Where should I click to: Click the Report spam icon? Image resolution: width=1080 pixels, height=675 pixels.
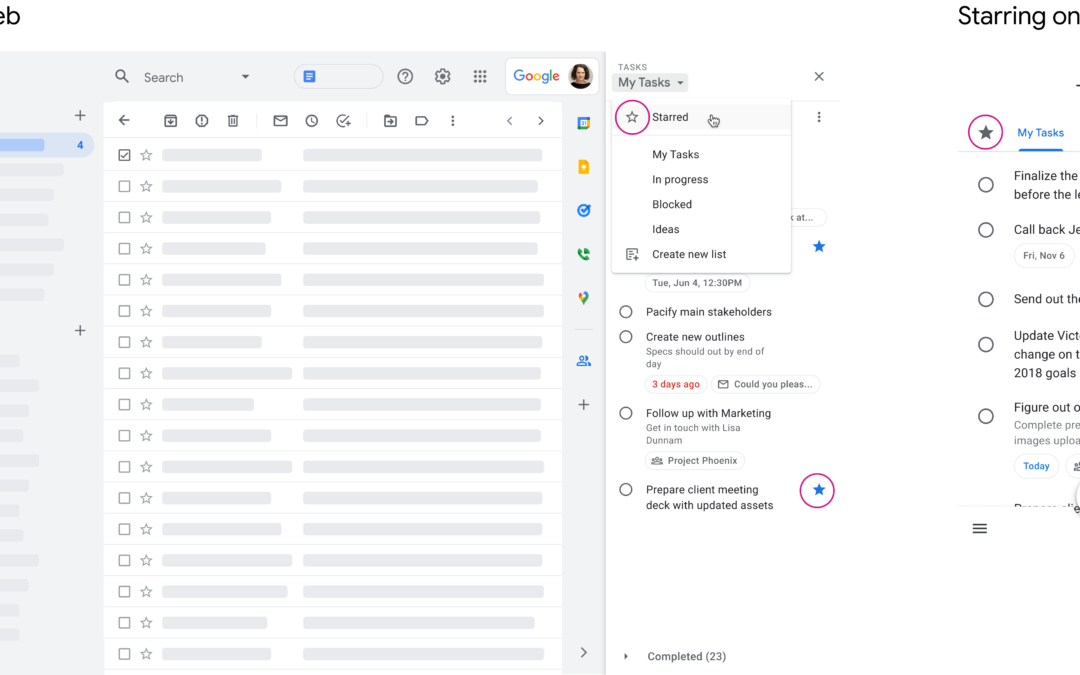pos(202,121)
